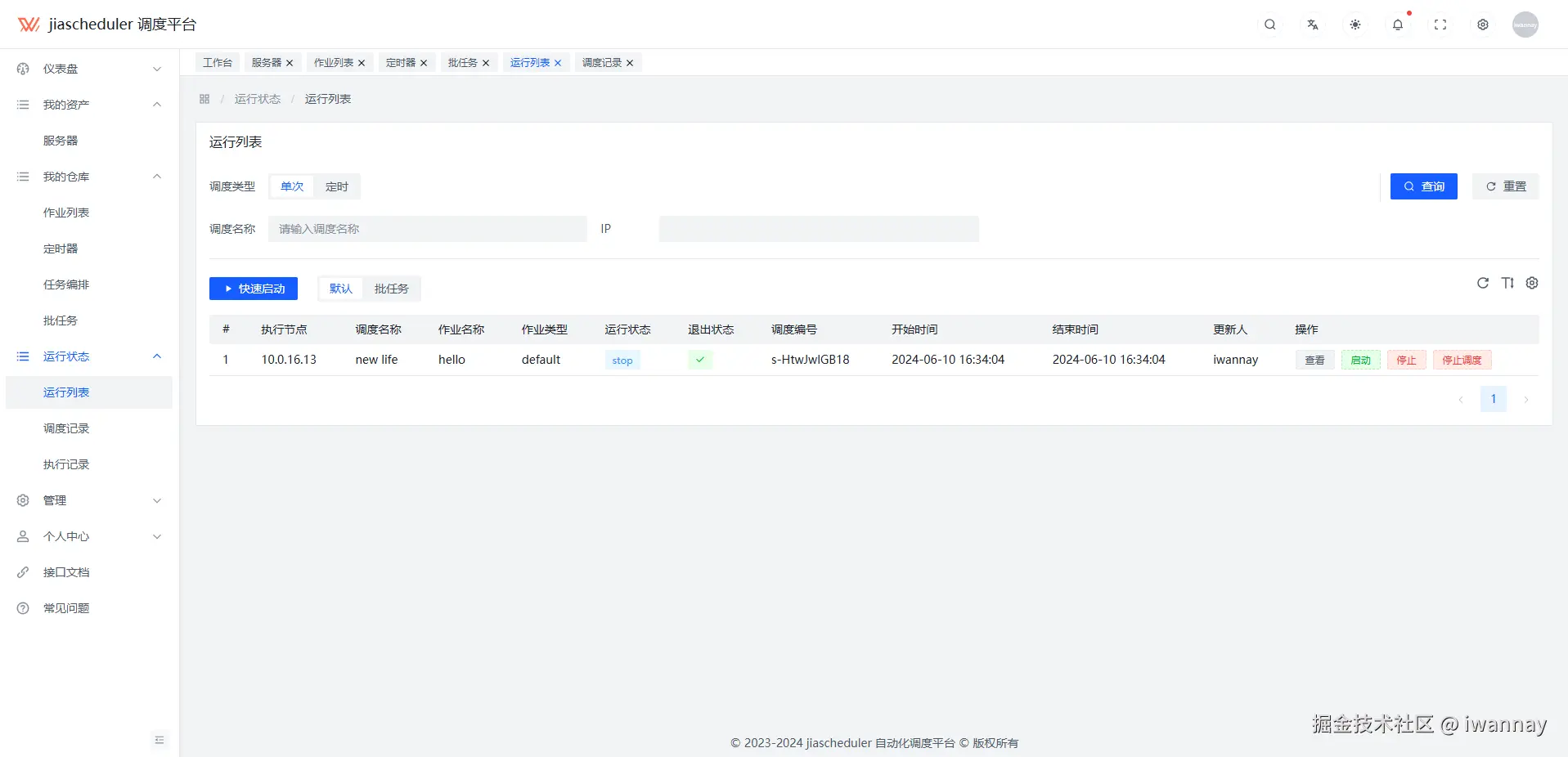Click the green 启动 action for new life

click(1360, 360)
